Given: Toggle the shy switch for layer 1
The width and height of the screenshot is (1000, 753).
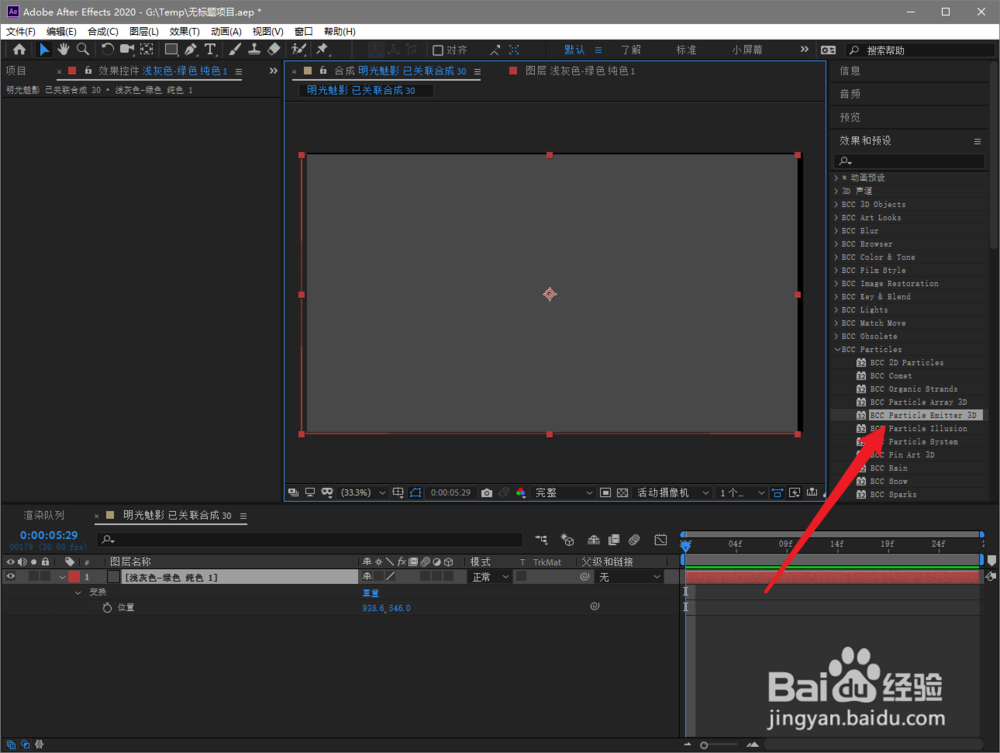Looking at the screenshot, I should [x=367, y=576].
